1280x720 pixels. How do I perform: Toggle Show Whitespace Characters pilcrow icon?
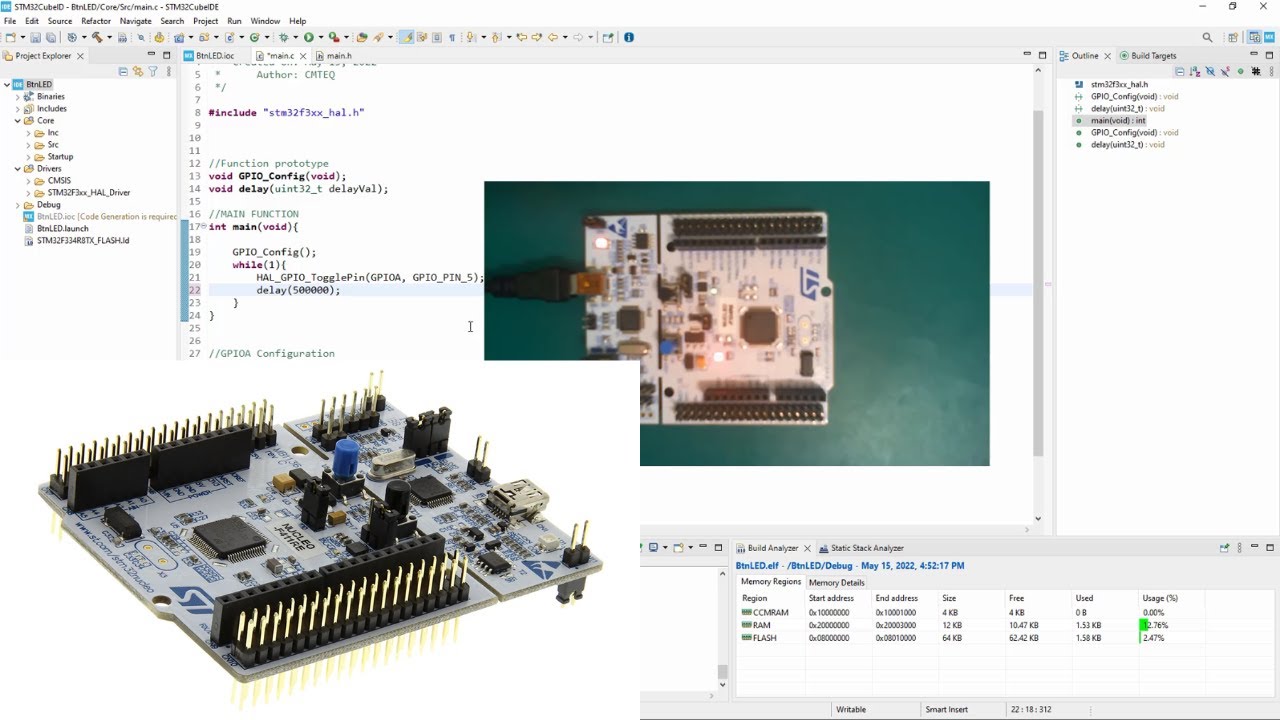(452, 38)
